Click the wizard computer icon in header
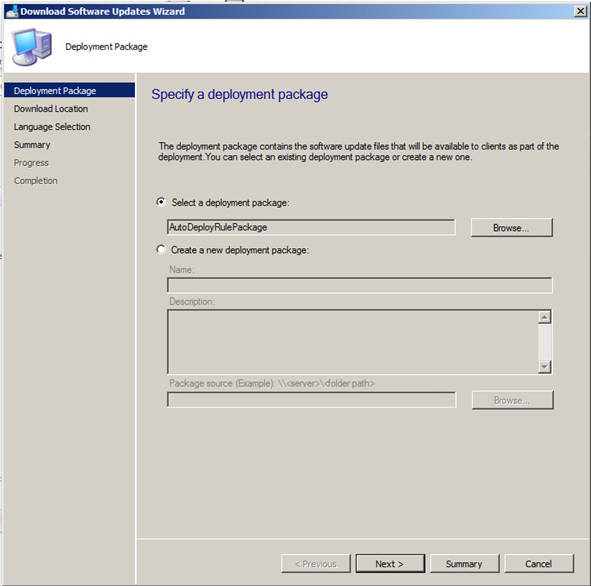 click(32, 47)
